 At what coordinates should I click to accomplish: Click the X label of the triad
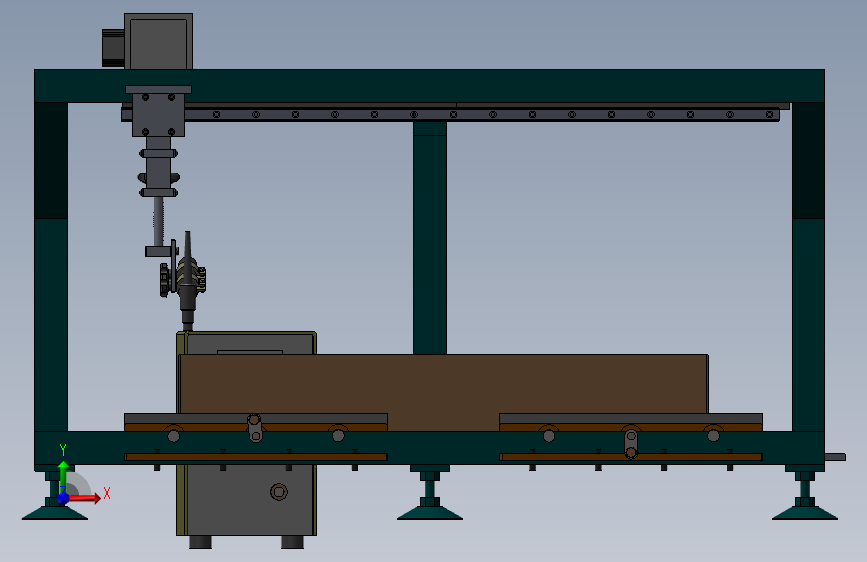click(107, 493)
